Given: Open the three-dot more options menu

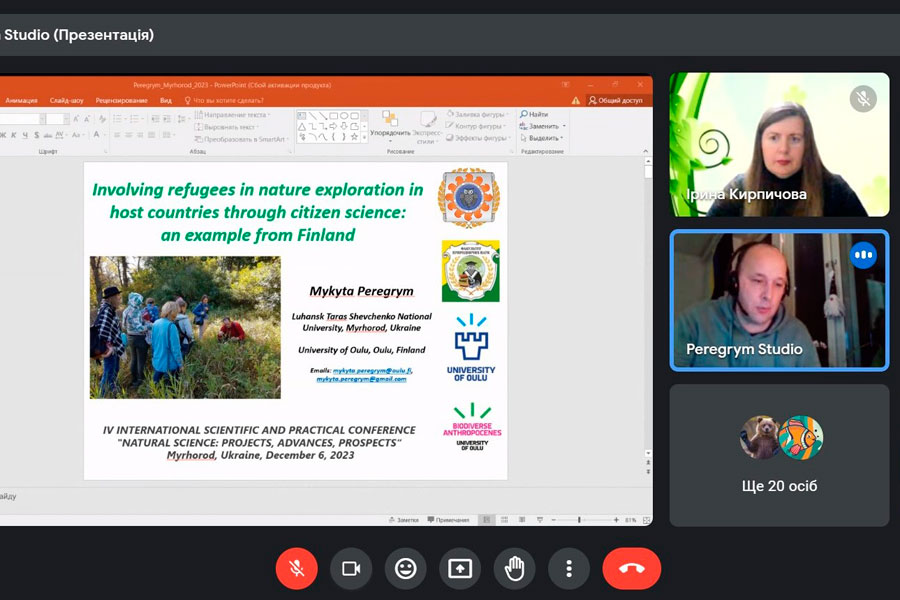Looking at the screenshot, I should pyautogui.click(x=569, y=569).
